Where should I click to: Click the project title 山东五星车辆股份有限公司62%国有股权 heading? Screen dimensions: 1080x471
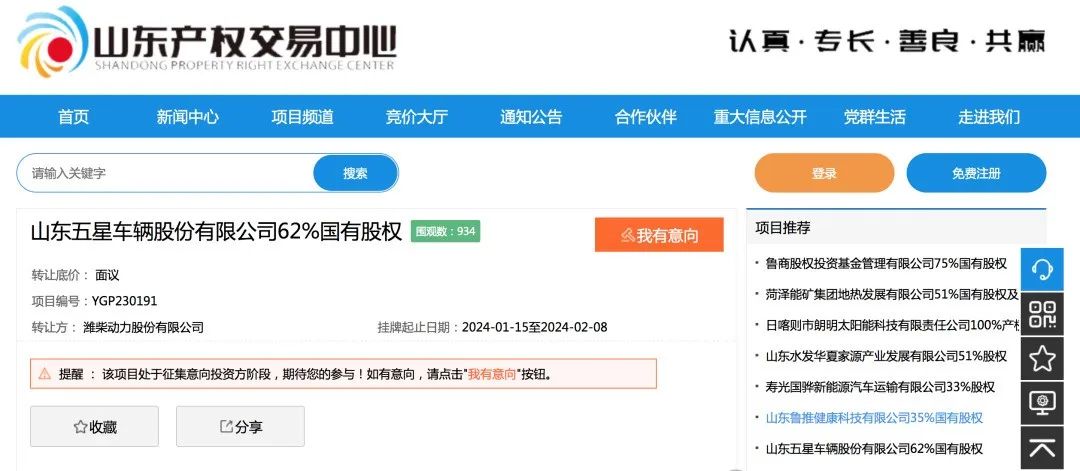click(216, 231)
